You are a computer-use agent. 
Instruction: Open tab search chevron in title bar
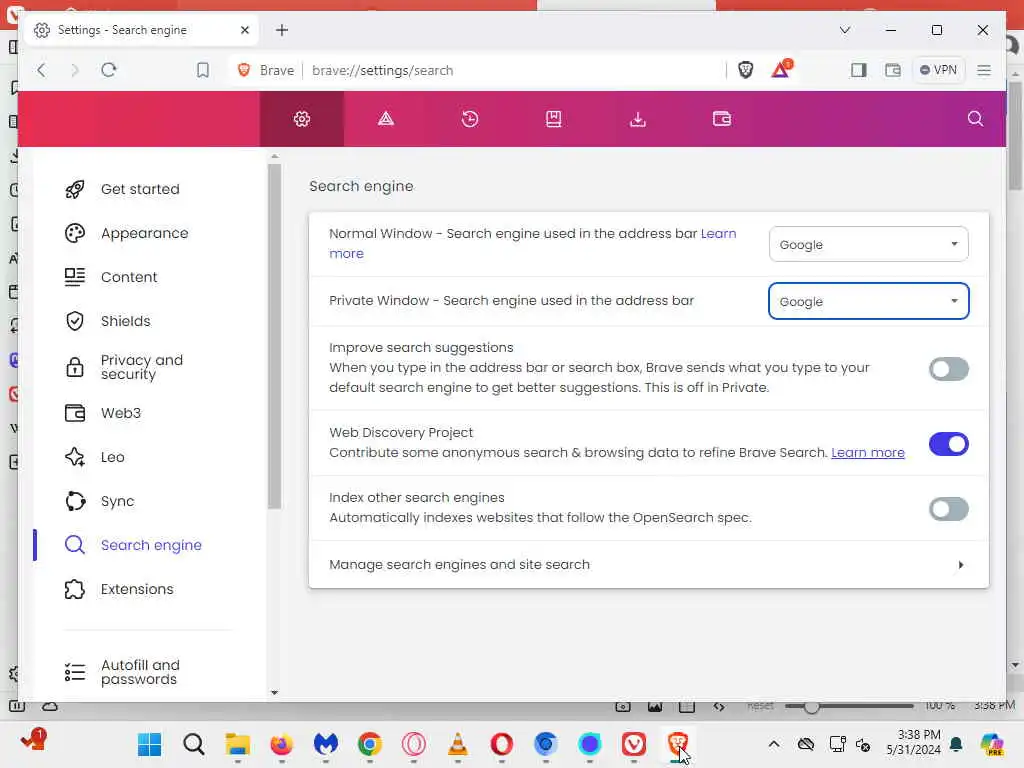(844, 30)
